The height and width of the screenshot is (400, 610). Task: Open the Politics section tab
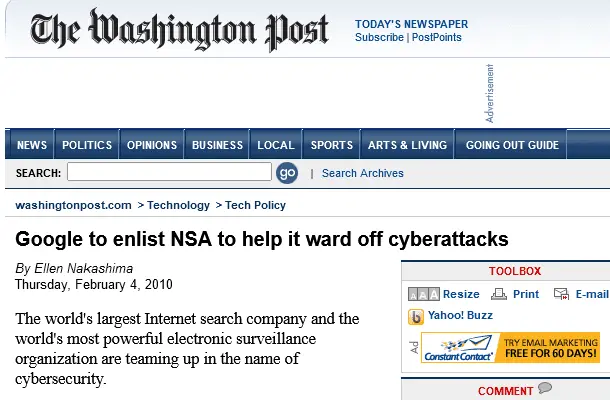click(x=87, y=145)
